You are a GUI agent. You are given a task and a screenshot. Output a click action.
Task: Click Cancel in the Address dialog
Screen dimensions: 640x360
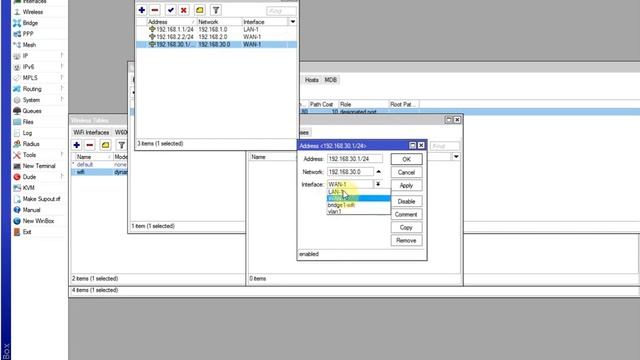(x=407, y=172)
